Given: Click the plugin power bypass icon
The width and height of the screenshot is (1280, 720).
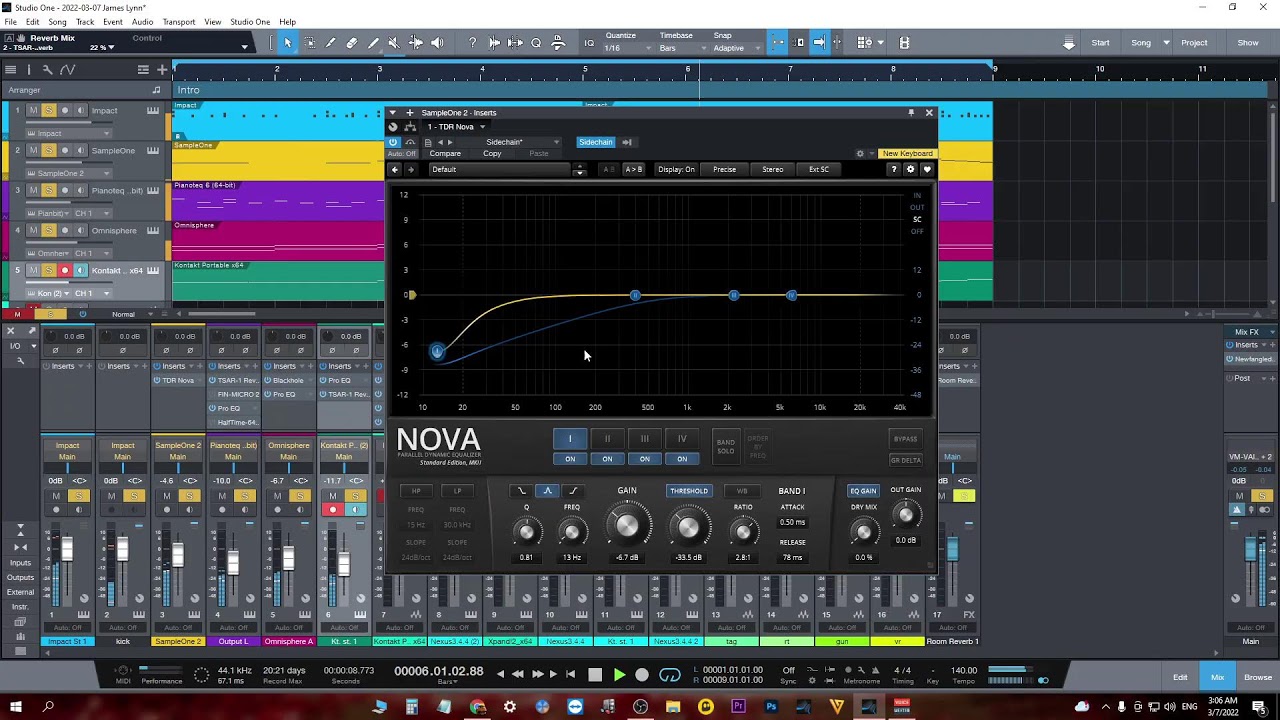Looking at the screenshot, I should point(393,142).
